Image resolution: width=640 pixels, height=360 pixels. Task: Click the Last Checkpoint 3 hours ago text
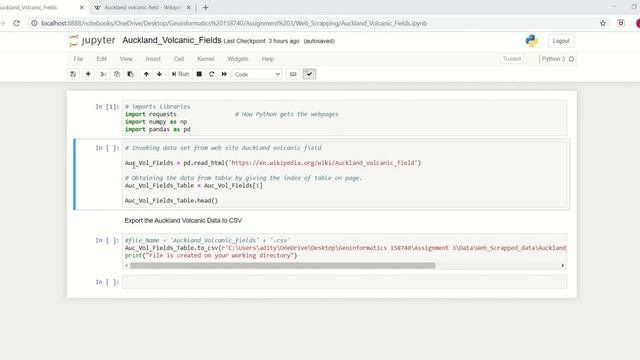pyautogui.click(x=261, y=41)
